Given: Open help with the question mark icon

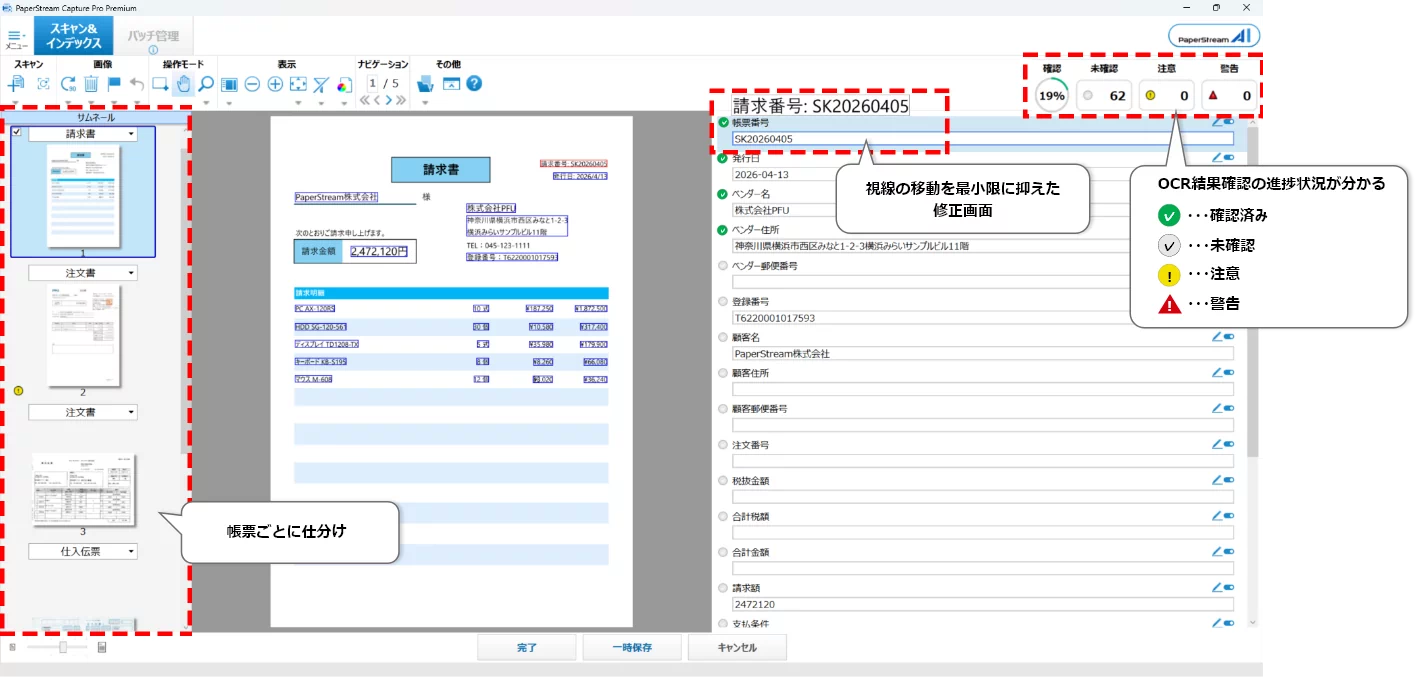Looking at the screenshot, I should tap(474, 83).
